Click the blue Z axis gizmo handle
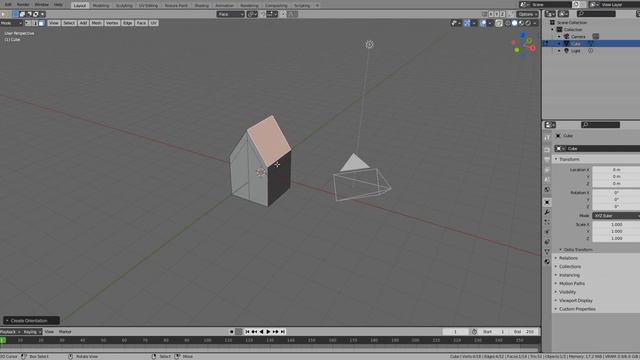This screenshot has height=360, width=640. (x=523, y=36)
